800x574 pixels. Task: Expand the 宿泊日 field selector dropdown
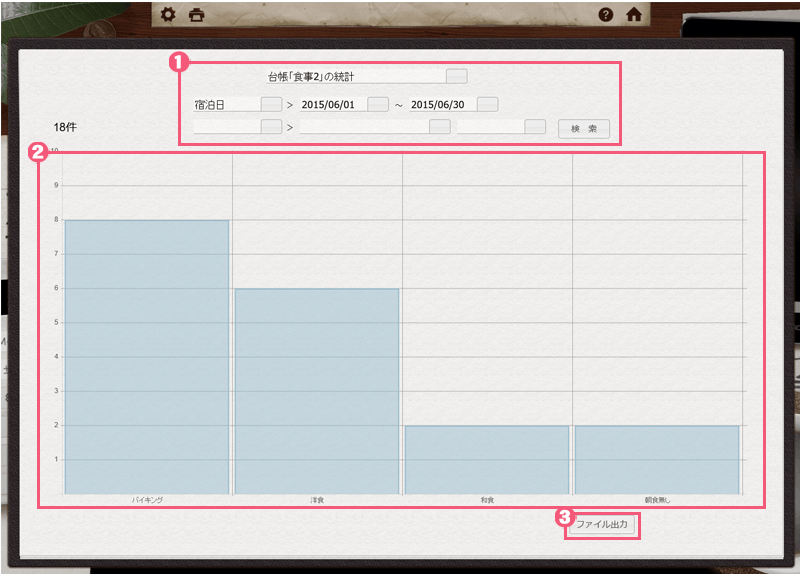click(271, 104)
